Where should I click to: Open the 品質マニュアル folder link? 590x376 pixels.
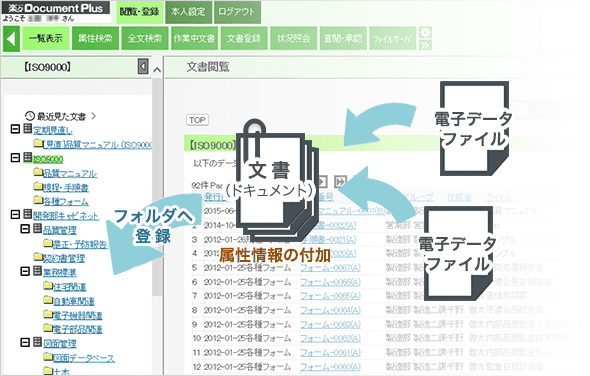pos(70,173)
